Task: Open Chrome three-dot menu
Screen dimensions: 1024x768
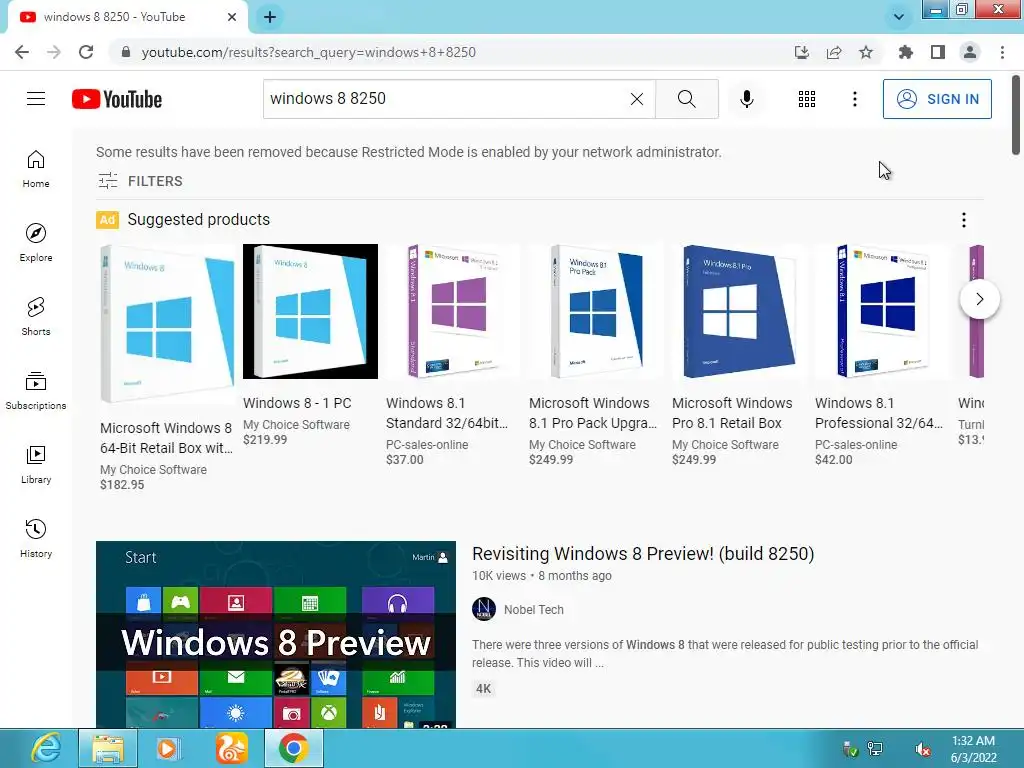Action: pyautogui.click(x=1002, y=52)
